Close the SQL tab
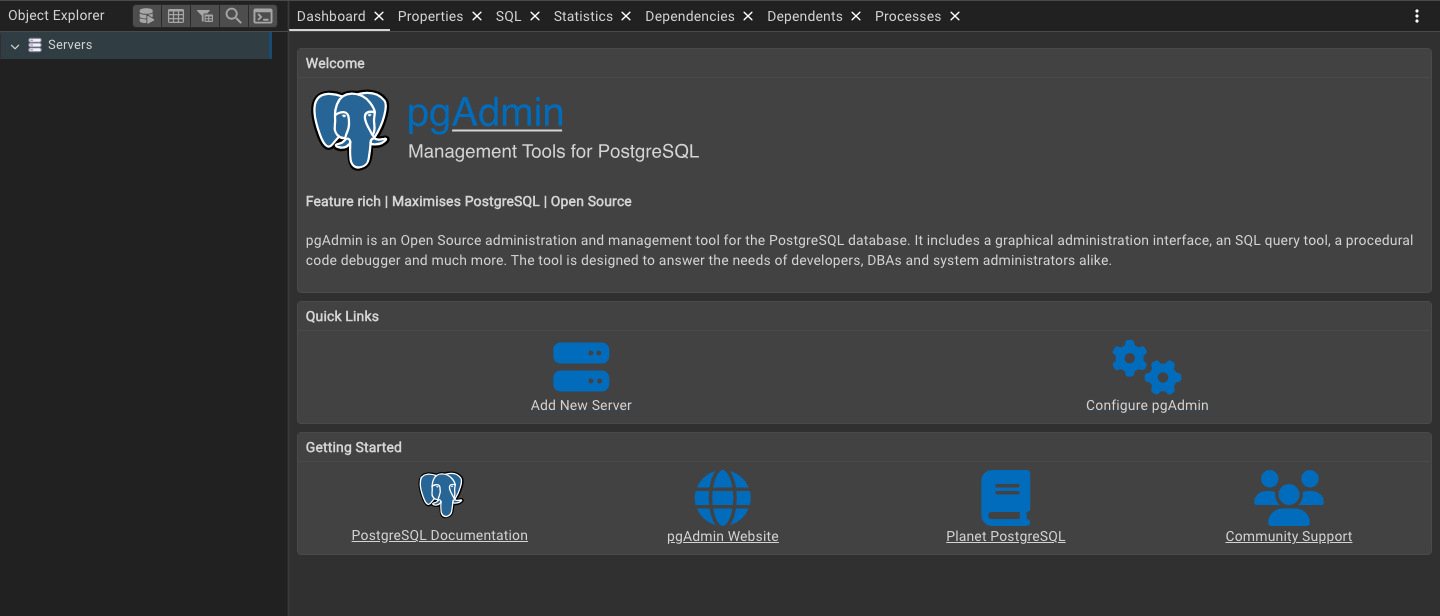The width and height of the screenshot is (1440, 616). click(x=535, y=16)
